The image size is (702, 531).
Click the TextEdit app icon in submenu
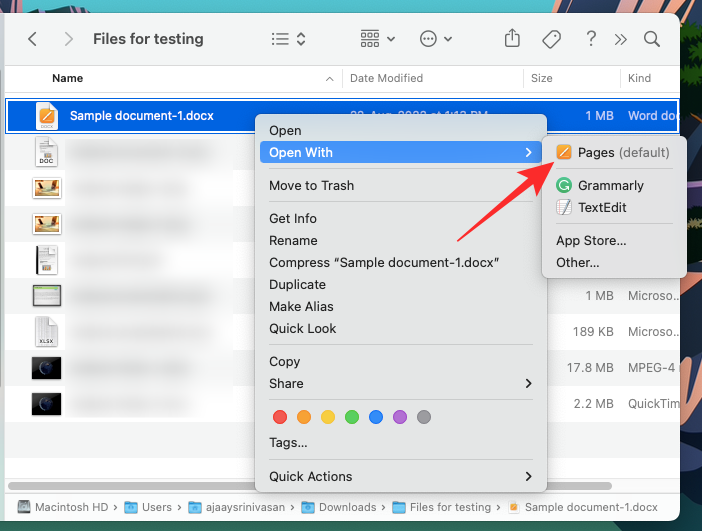564,208
